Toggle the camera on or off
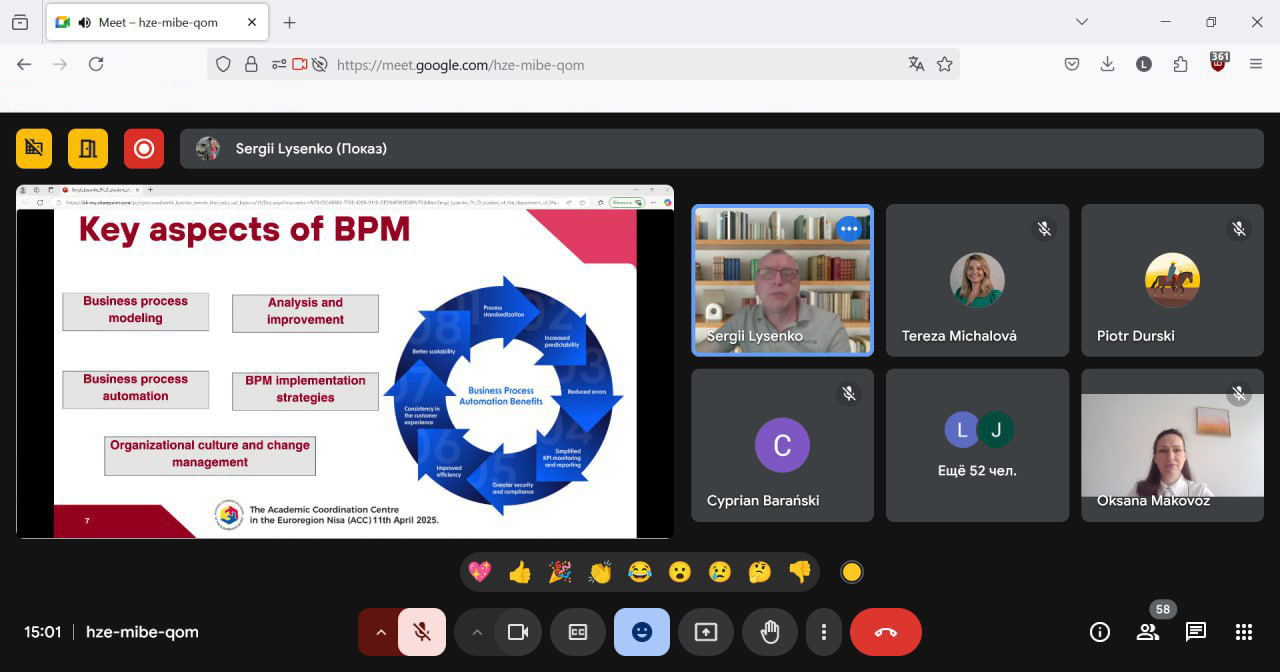The height and width of the screenshot is (672, 1280). [x=518, y=632]
